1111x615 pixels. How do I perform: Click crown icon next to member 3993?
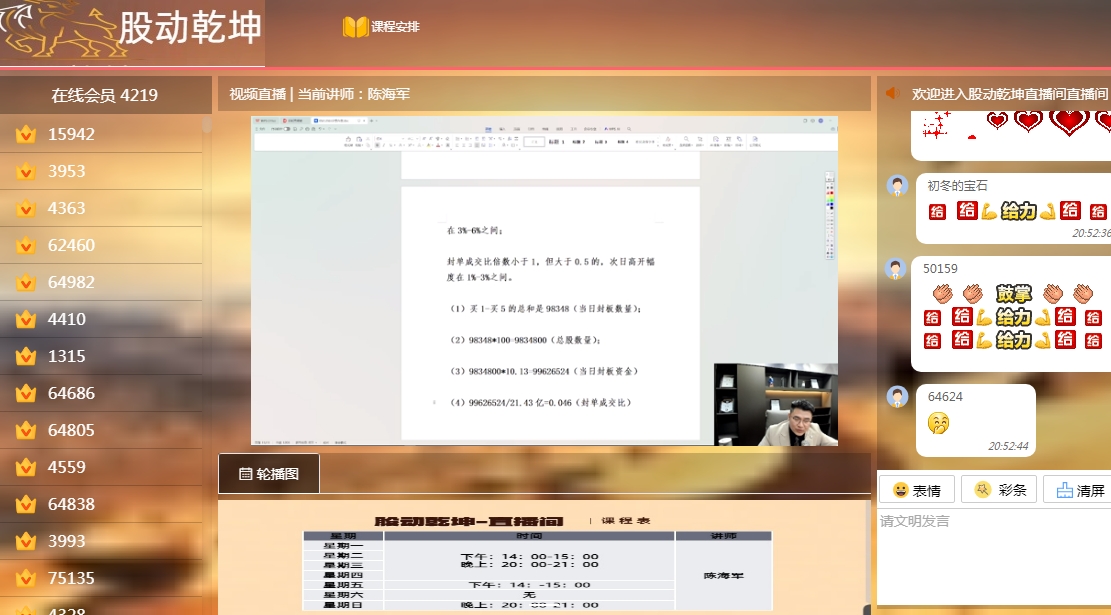pos(26,540)
